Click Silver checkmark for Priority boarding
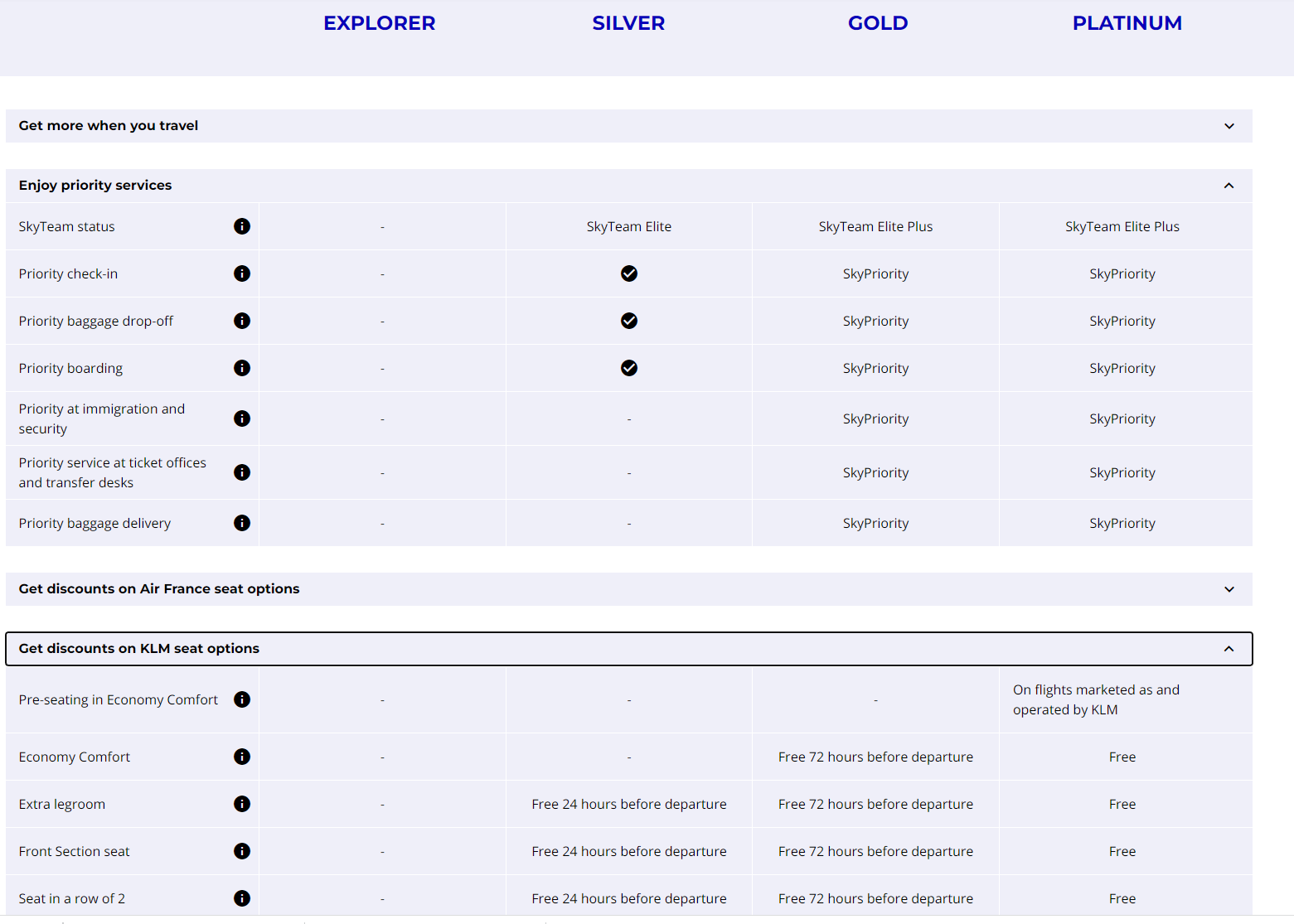The height and width of the screenshot is (924, 1294). pyautogui.click(x=629, y=368)
